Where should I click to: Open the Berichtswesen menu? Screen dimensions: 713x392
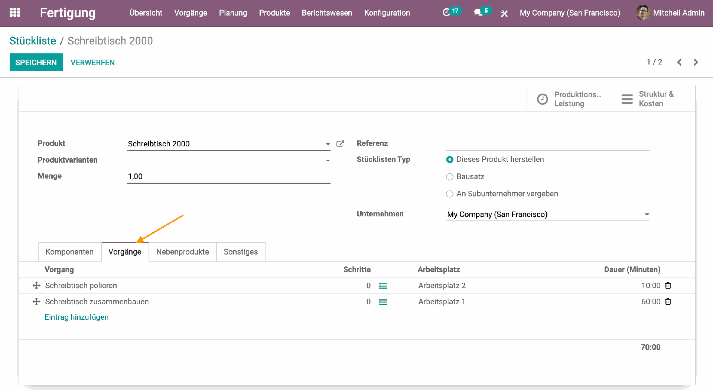pyautogui.click(x=326, y=13)
